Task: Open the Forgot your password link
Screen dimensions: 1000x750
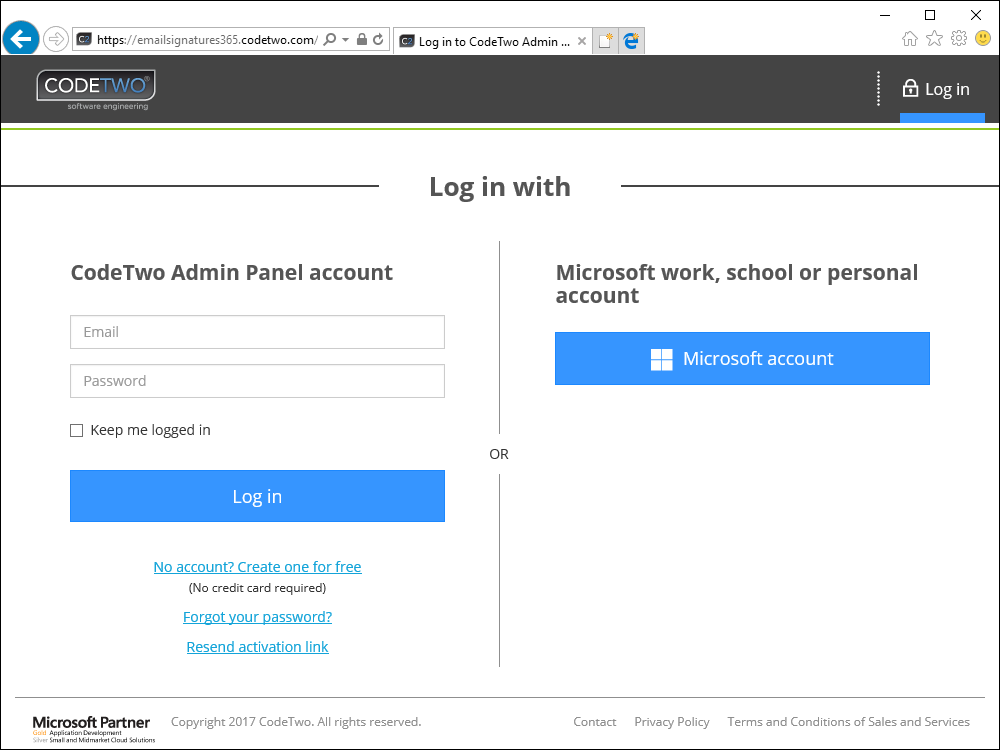Action: 257,616
